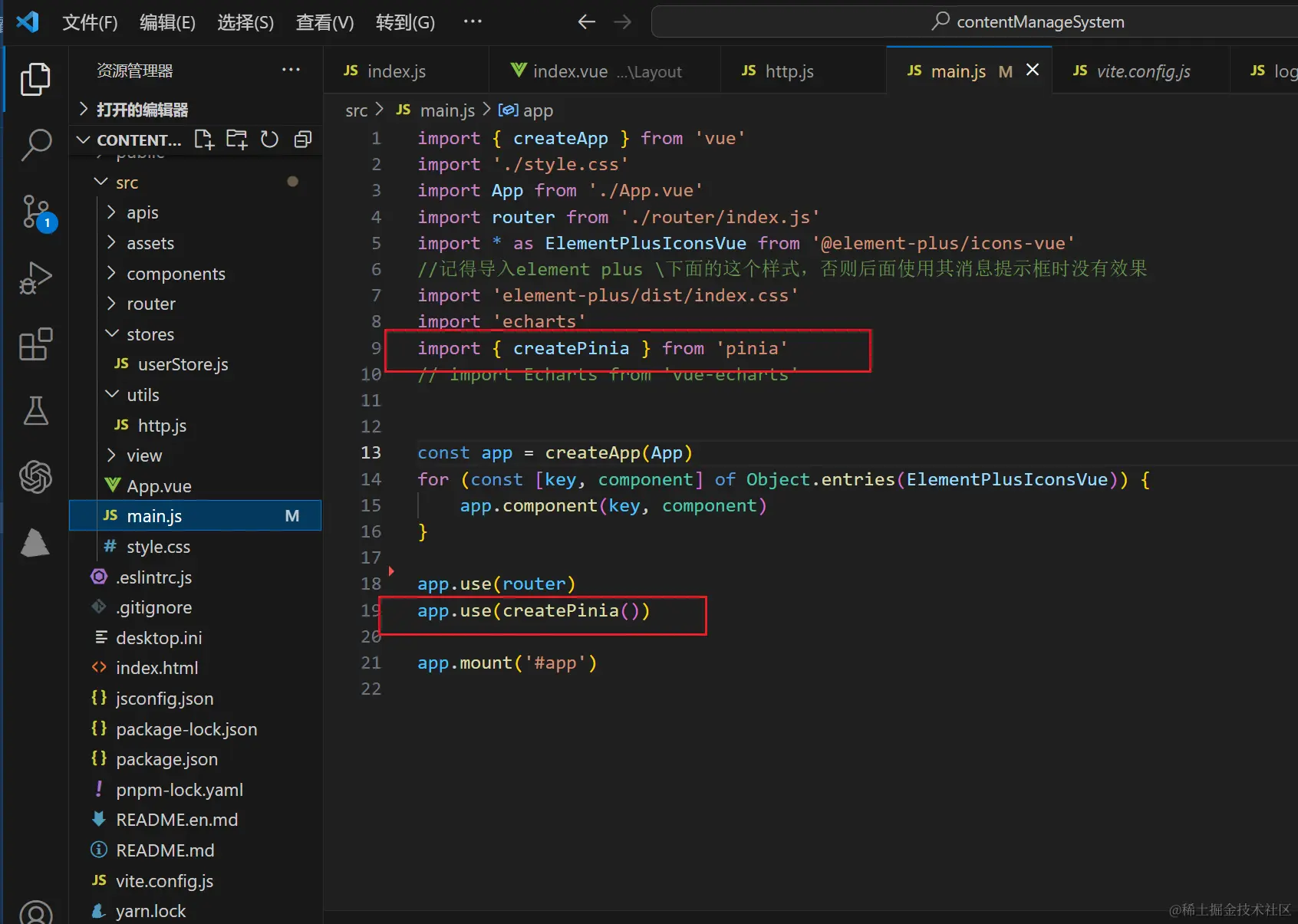Open the Run and Debug view
Screen dimensions: 1298x924
coord(35,278)
